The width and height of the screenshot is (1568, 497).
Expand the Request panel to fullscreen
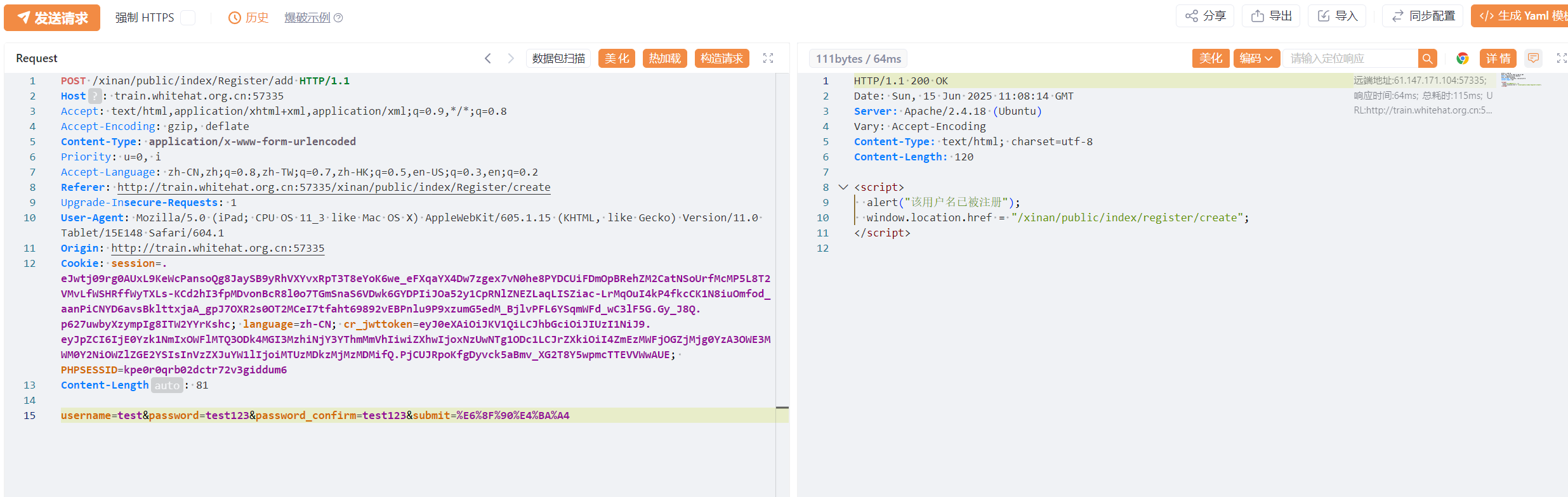(768, 58)
